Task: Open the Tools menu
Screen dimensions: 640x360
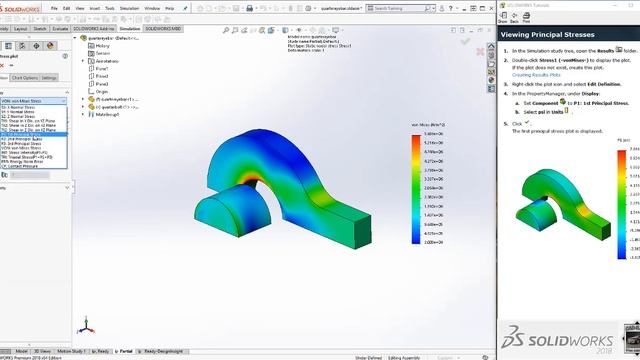Action: coord(110,8)
